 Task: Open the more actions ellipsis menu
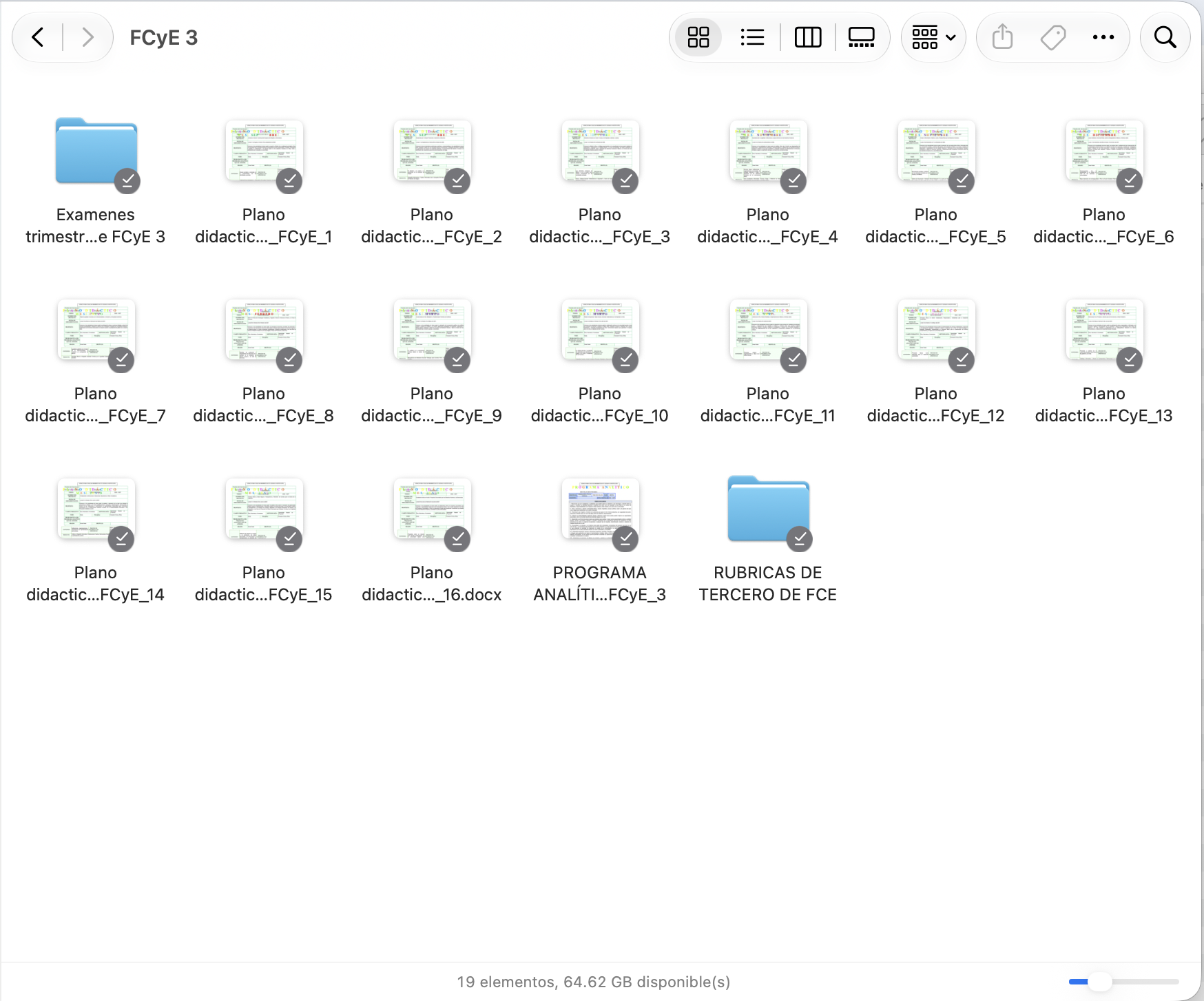click(1103, 37)
